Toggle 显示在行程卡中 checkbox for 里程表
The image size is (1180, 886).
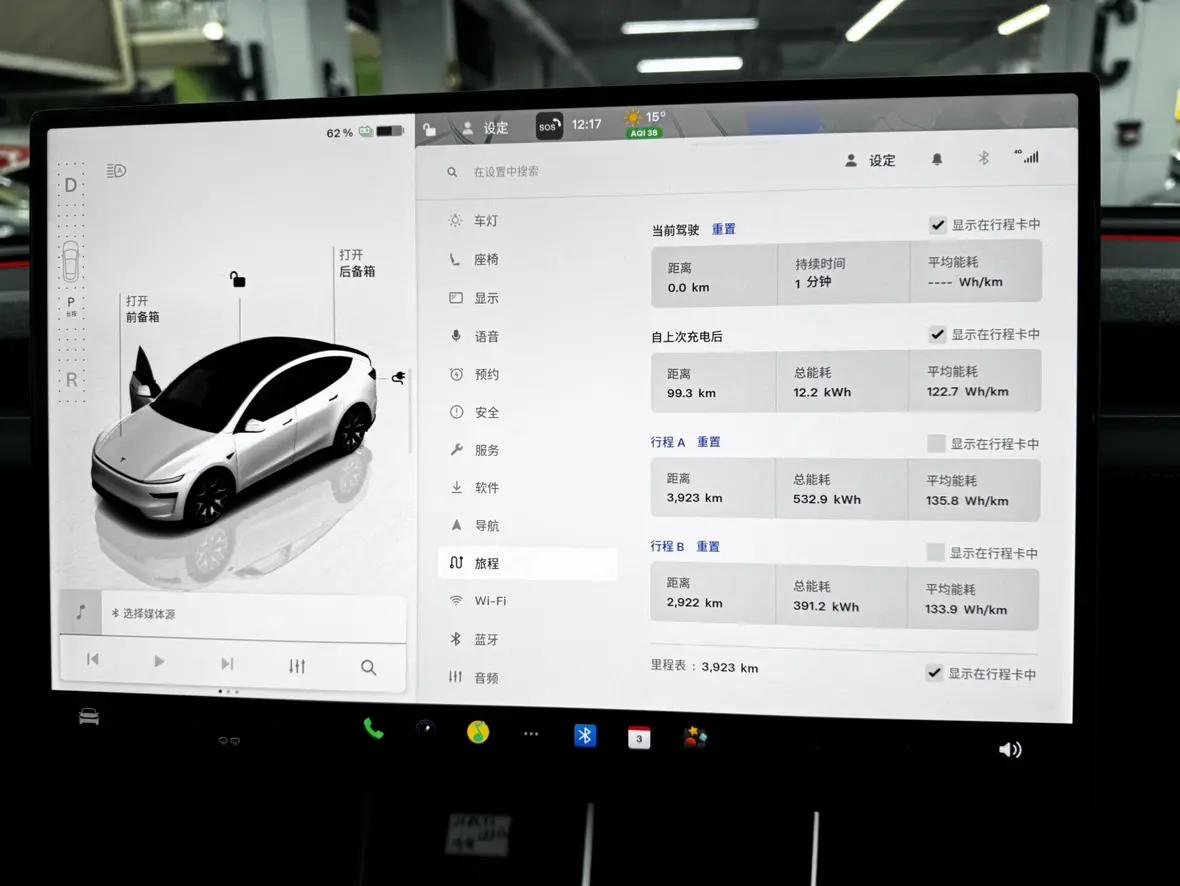(x=934, y=673)
